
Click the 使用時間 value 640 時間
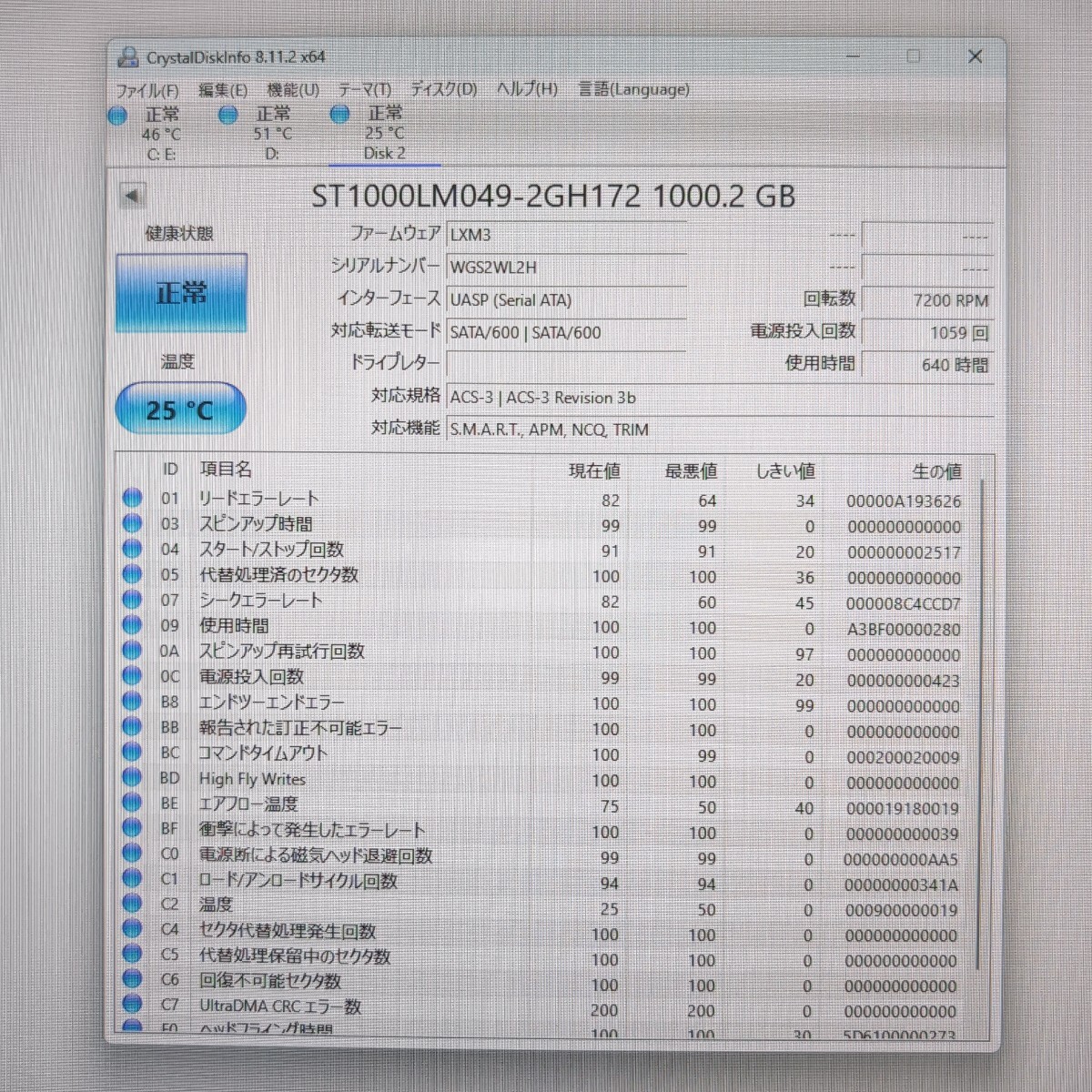[926, 364]
